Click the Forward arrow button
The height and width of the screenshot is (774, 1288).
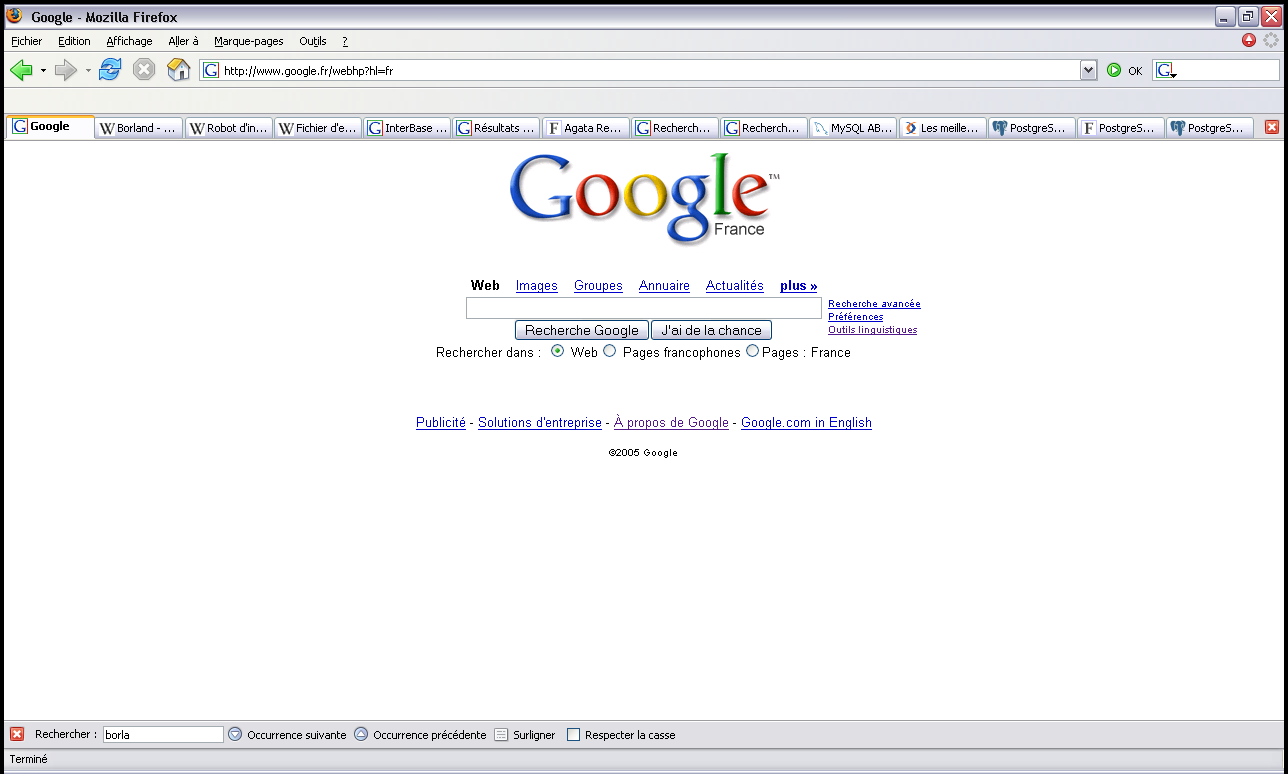click(66, 70)
